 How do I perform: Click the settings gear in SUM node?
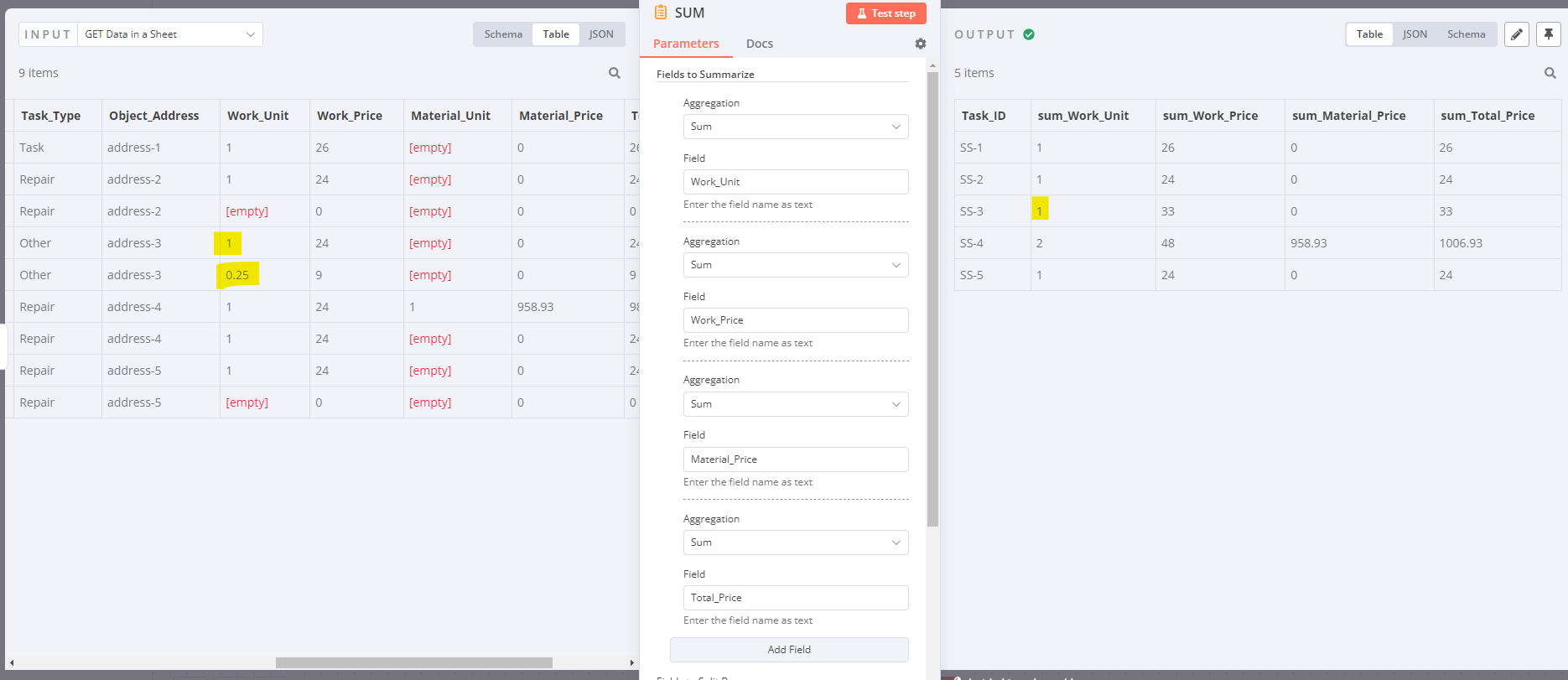click(x=921, y=44)
